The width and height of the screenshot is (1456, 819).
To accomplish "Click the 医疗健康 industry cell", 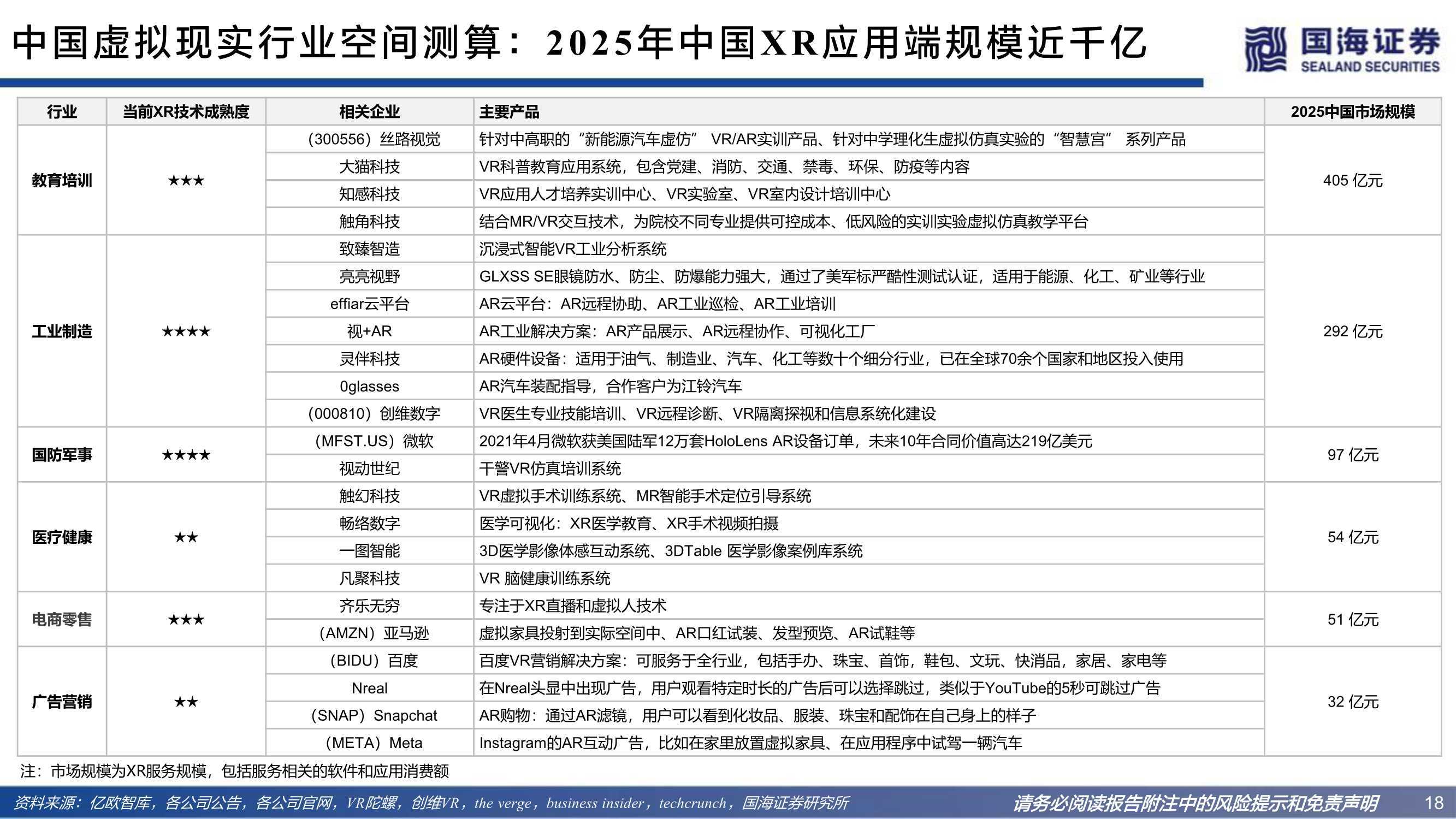I will pyautogui.click(x=62, y=537).
